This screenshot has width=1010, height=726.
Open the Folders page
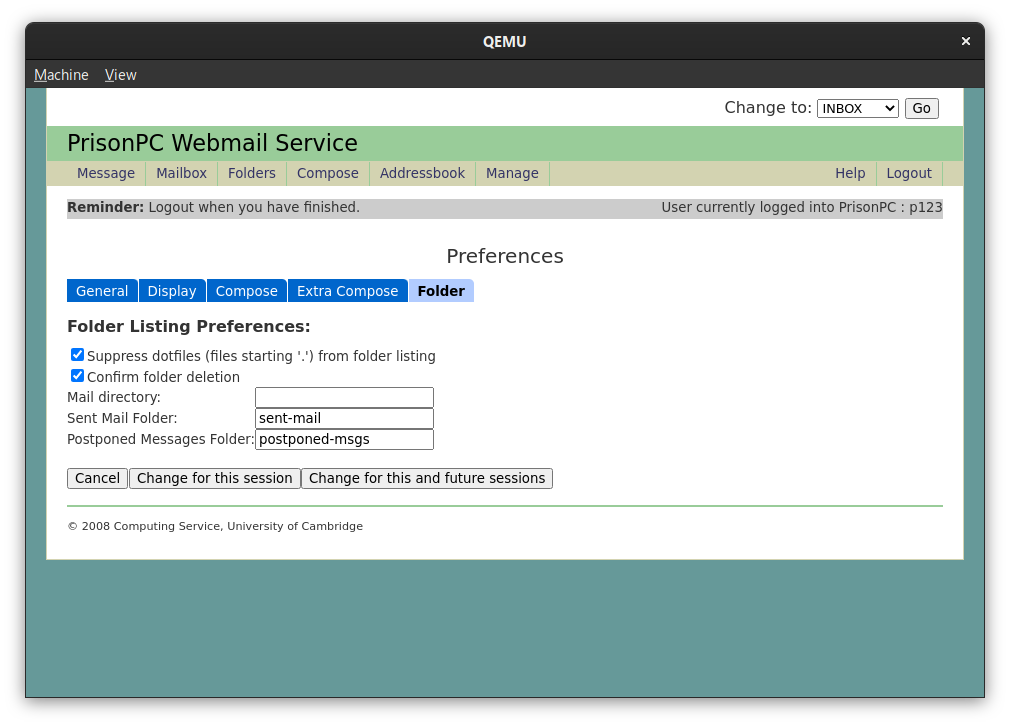pyautogui.click(x=252, y=173)
